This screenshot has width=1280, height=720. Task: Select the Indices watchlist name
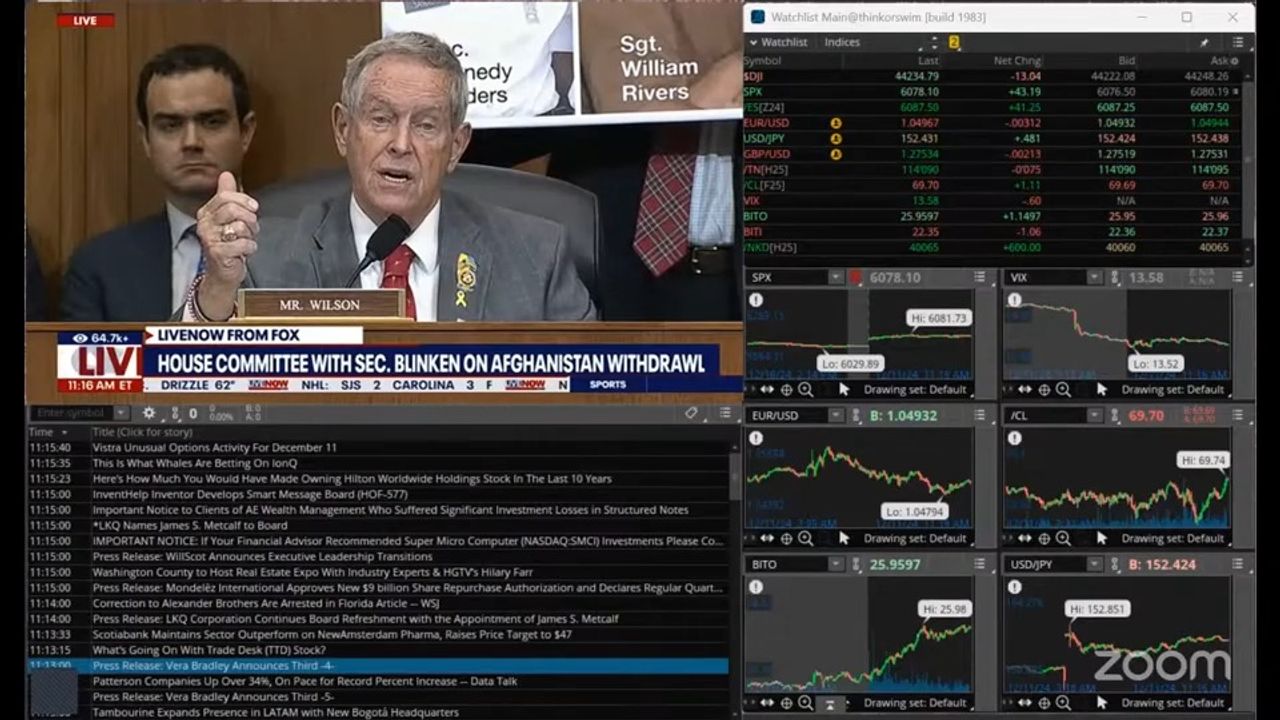click(x=841, y=42)
